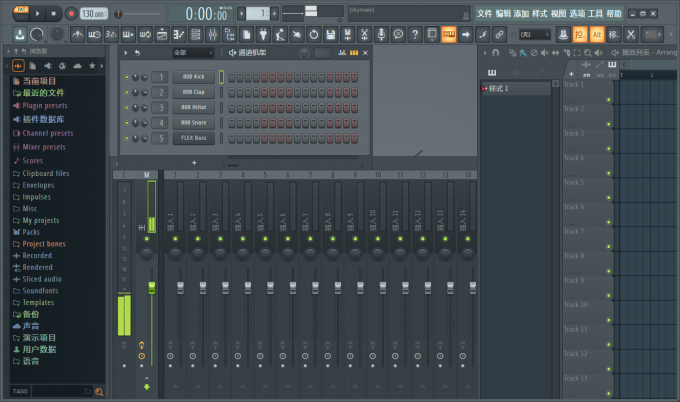Open the browser files tree icon
Screen dimensions: 680x402
coord(229,34)
